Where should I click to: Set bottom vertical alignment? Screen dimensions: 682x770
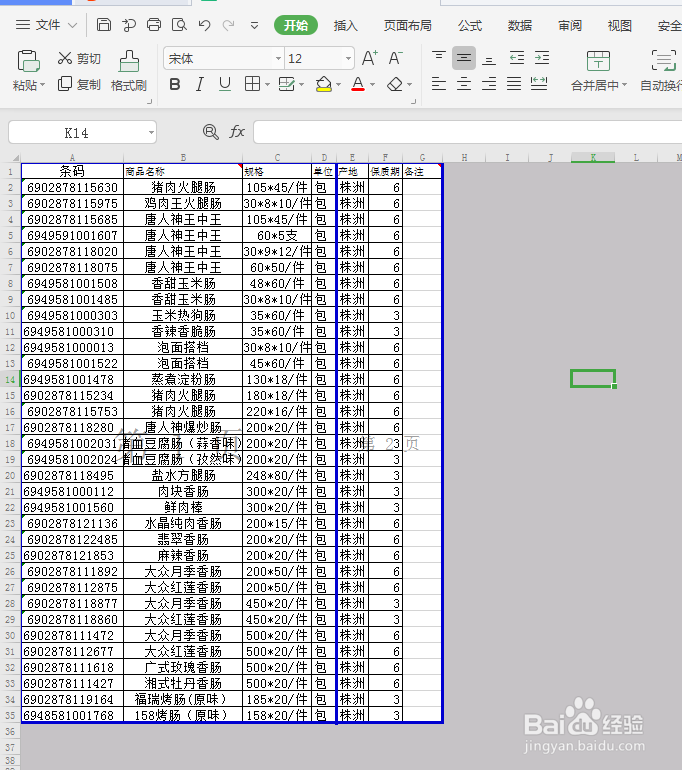tap(489, 59)
